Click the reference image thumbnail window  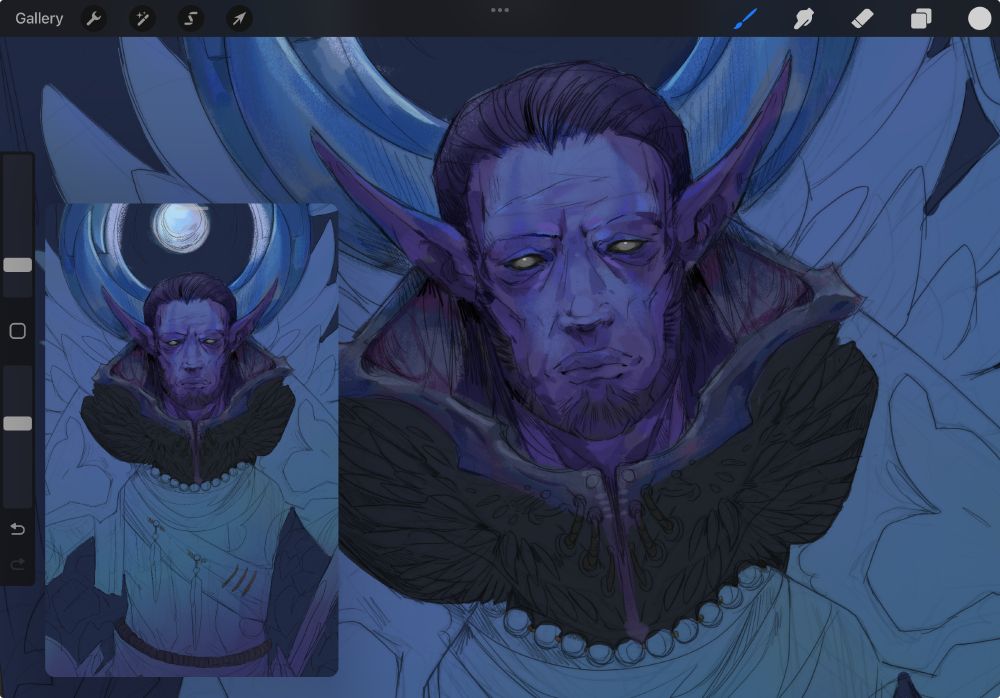[191, 439]
